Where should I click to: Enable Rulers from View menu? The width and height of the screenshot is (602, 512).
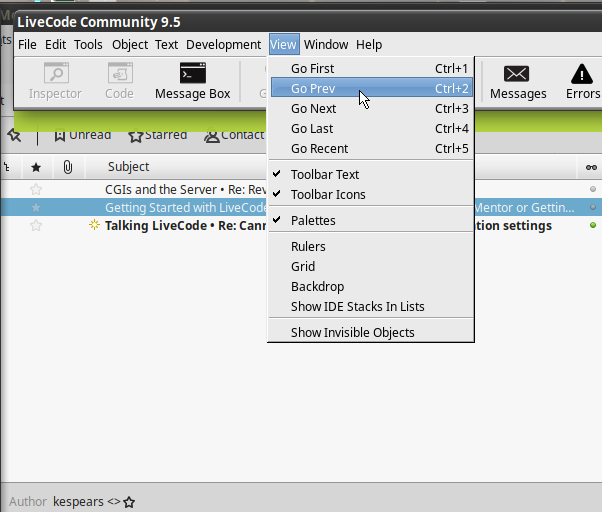(x=371, y=246)
